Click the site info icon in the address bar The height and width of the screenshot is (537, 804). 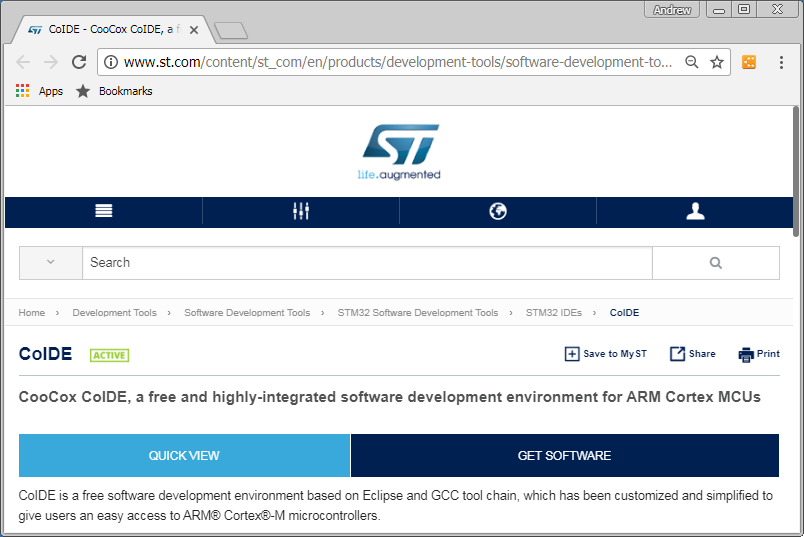tap(111, 62)
